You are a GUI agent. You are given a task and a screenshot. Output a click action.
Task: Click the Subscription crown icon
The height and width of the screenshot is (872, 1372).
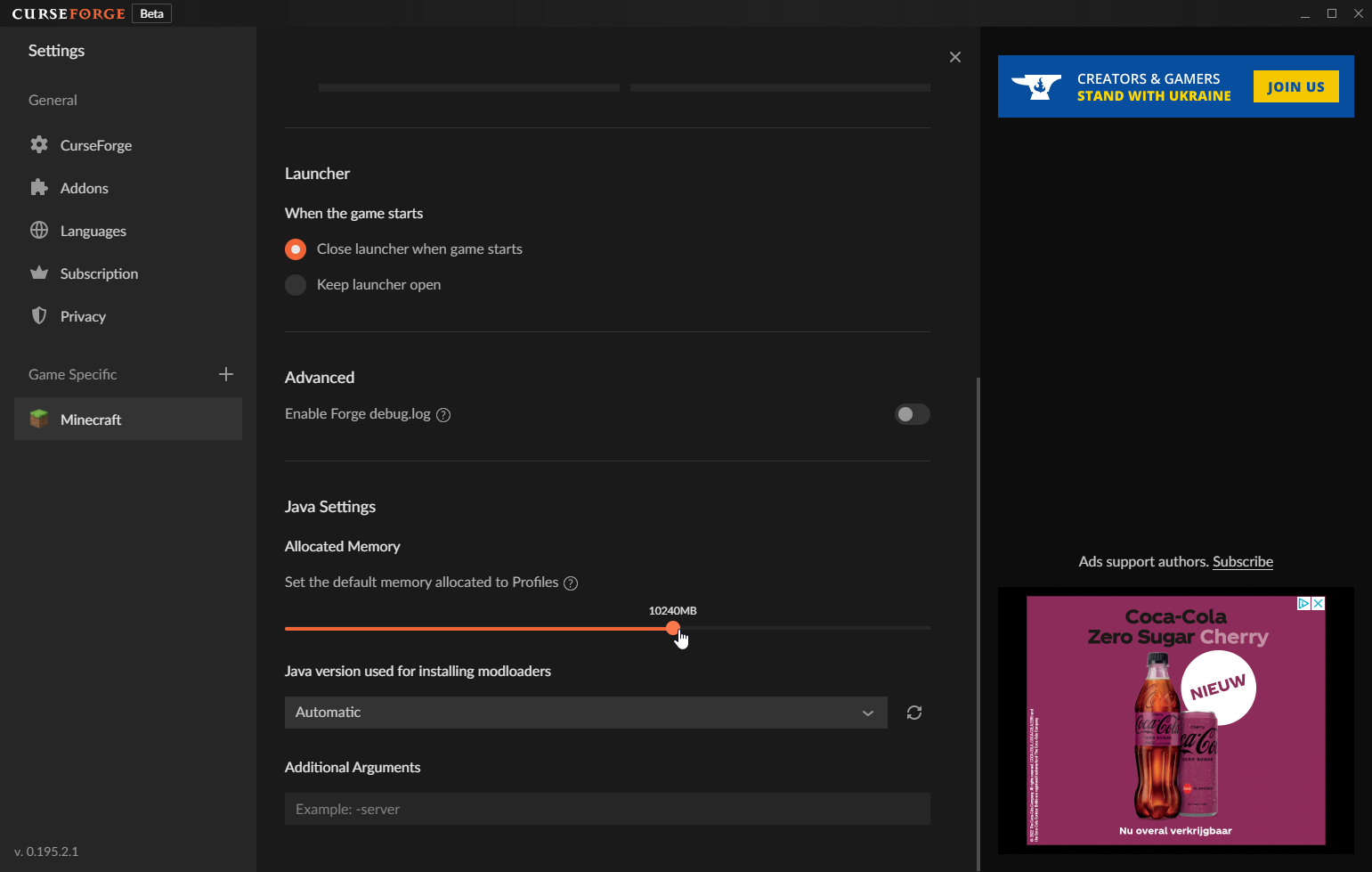pyautogui.click(x=39, y=273)
